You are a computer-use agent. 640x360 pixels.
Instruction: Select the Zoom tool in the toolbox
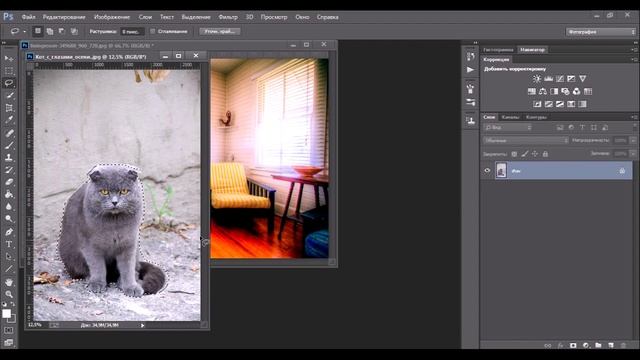(9, 294)
